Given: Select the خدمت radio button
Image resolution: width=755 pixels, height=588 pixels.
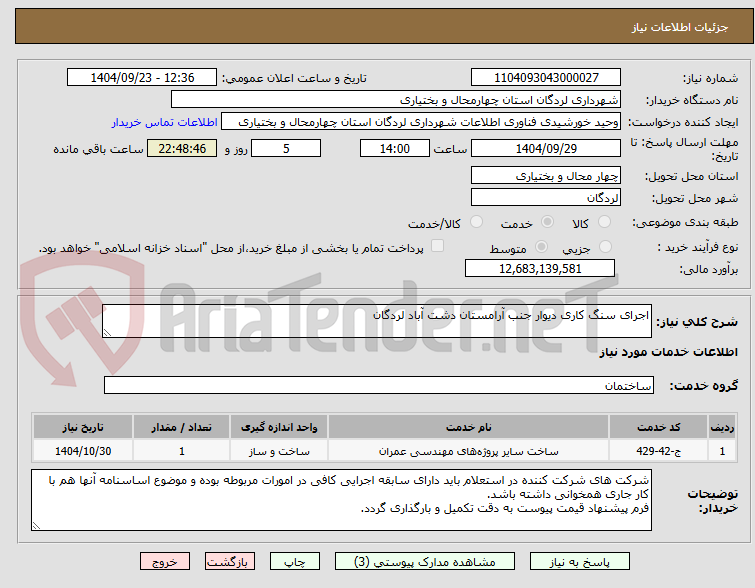Looking at the screenshot, I should click(x=547, y=222).
